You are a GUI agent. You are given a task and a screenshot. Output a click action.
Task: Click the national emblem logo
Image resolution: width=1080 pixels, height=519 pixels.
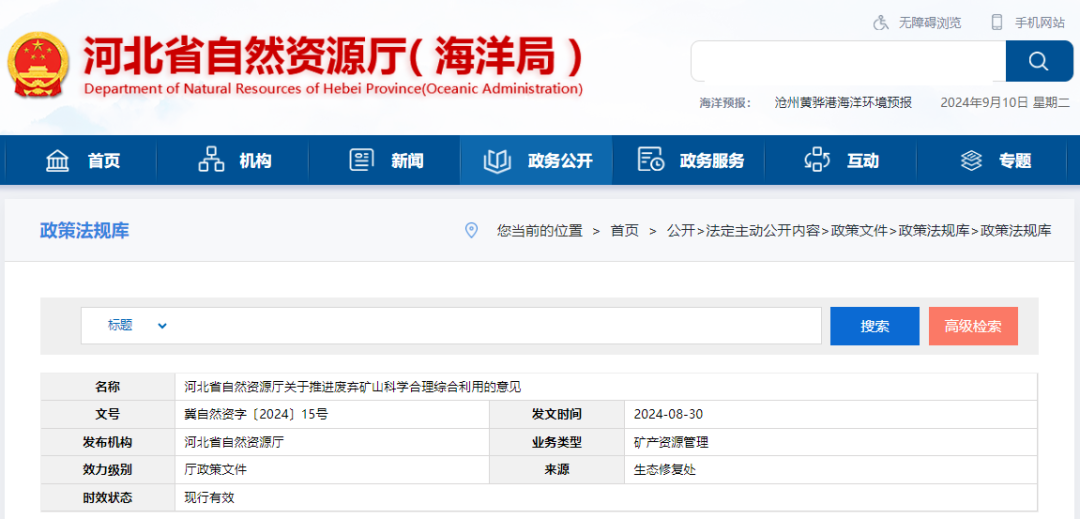[x=39, y=65]
